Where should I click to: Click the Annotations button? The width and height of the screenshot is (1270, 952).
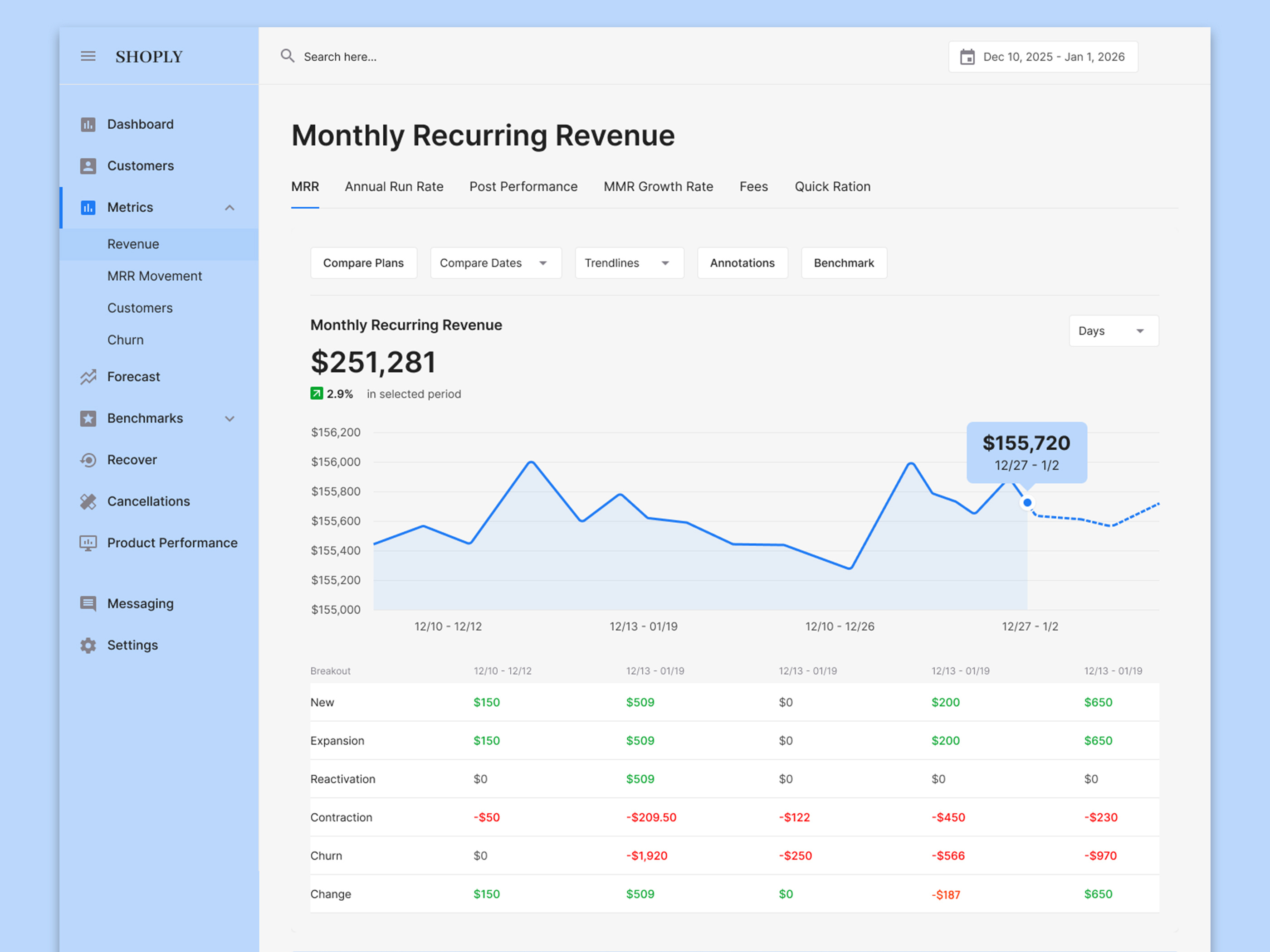(742, 263)
